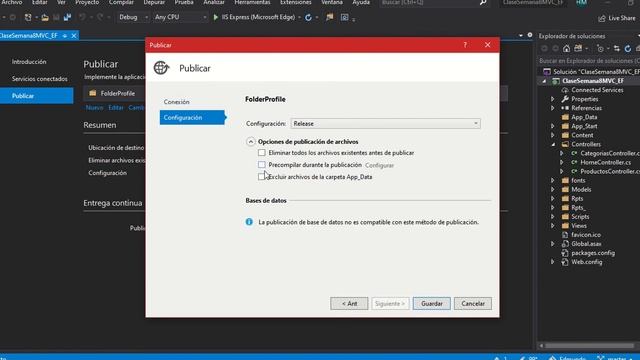Expand the Properties node in Solution Explorer
The height and width of the screenshot is (360, 640).
pyautogui.click(x=553, y=99)
